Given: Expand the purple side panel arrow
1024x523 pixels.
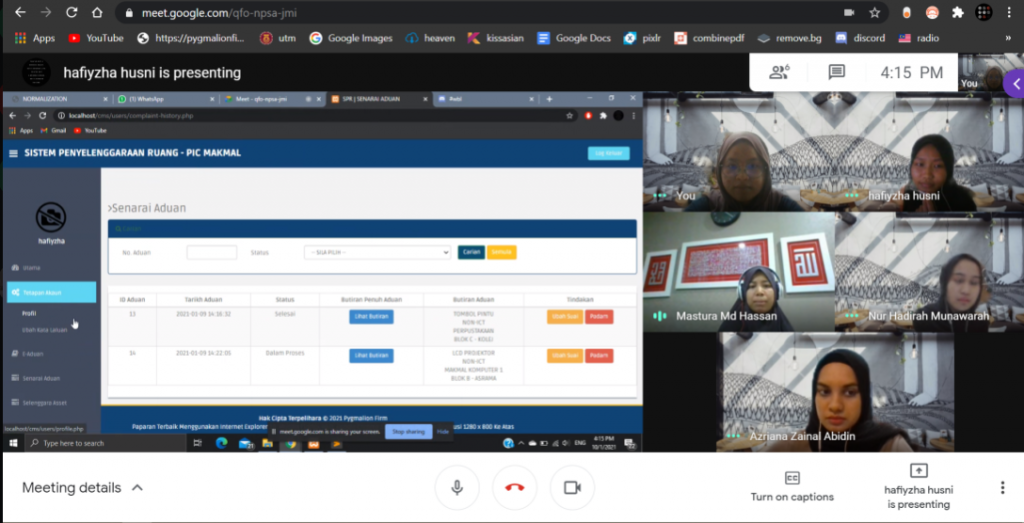Looking at the screenshot, I should pyautogui.click(x=1015, y=85).
